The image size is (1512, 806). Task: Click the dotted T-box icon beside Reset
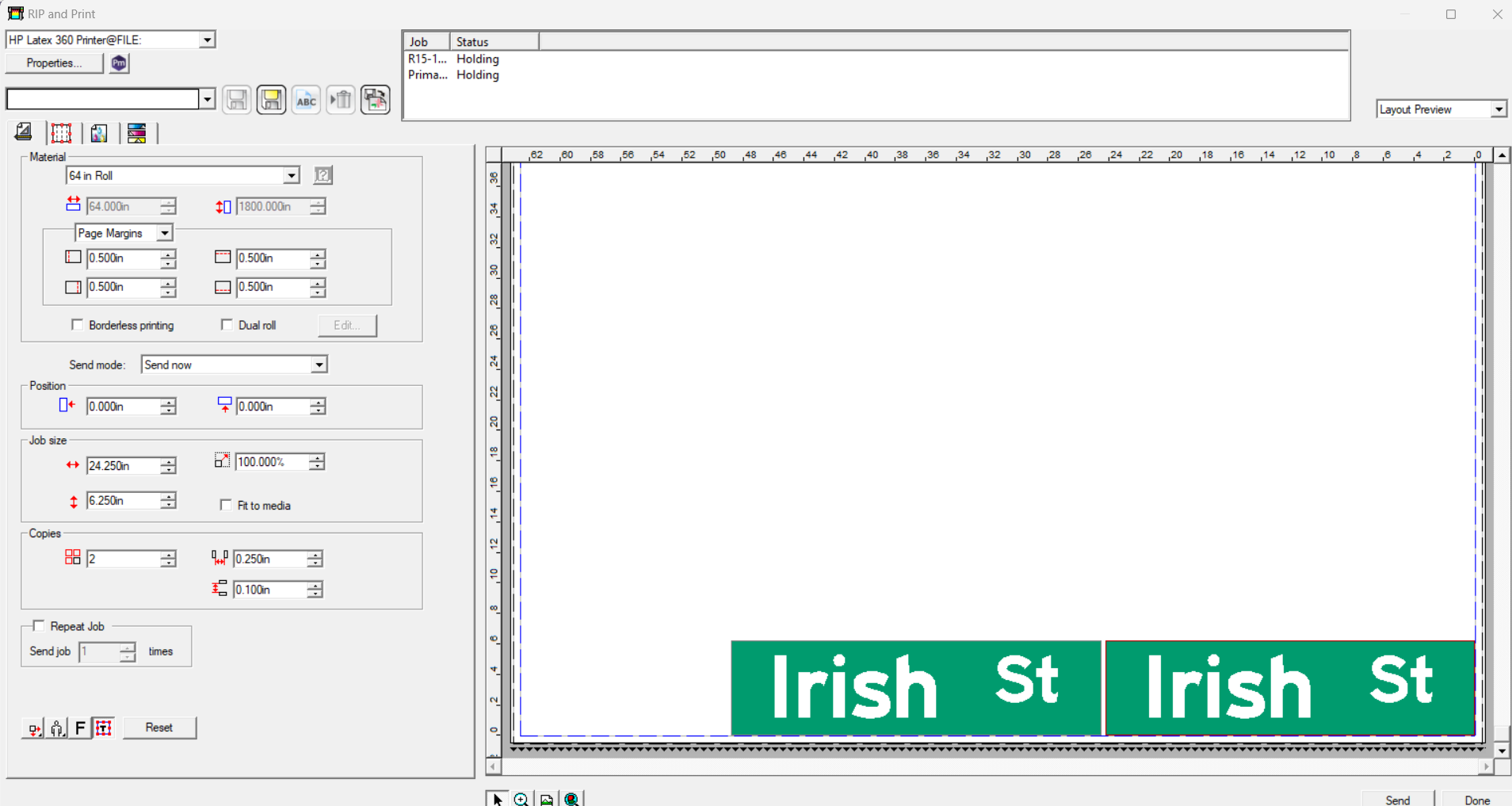point(104,728)
